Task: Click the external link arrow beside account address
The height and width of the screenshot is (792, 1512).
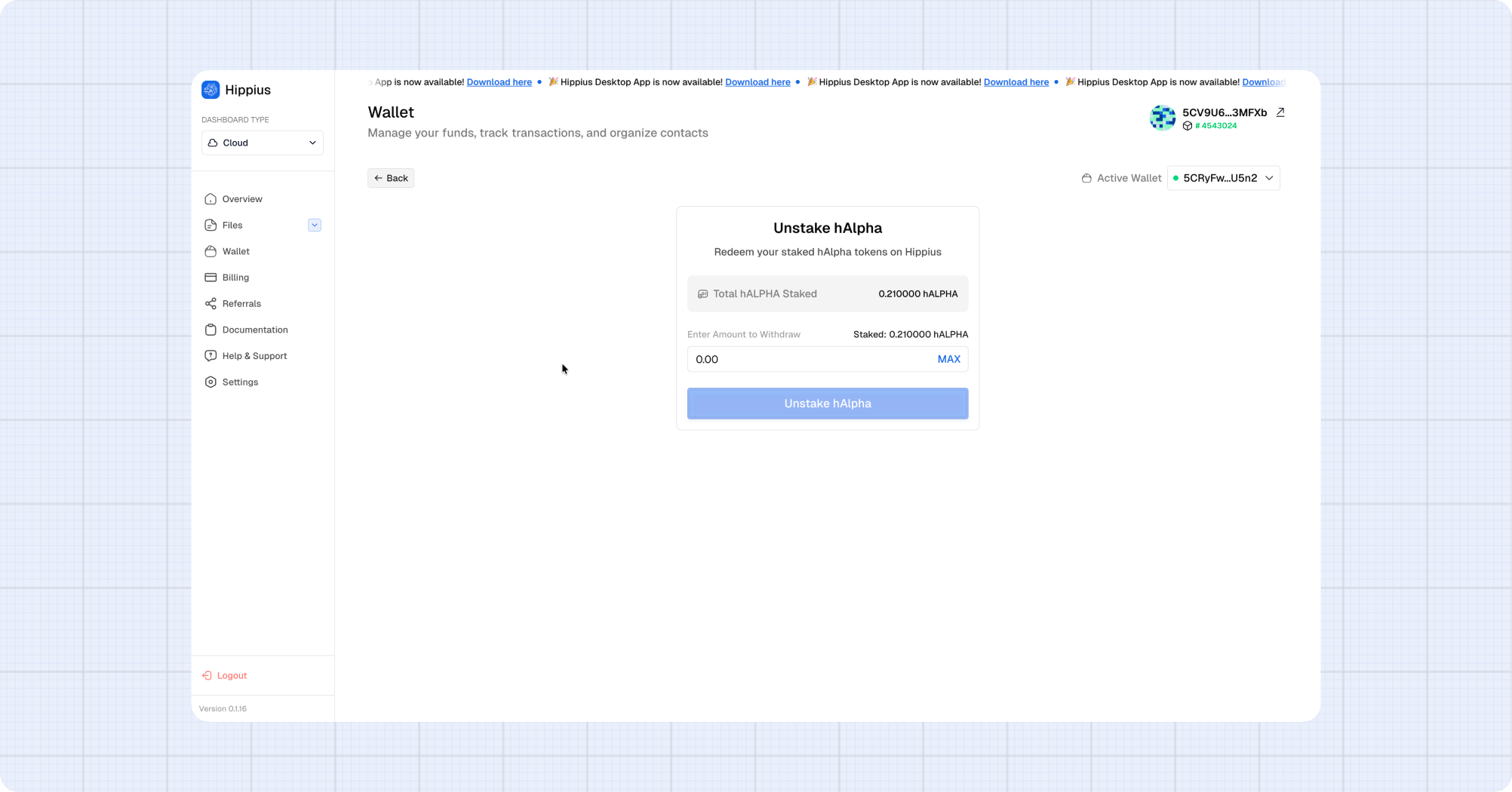Action: [1280, 112]
